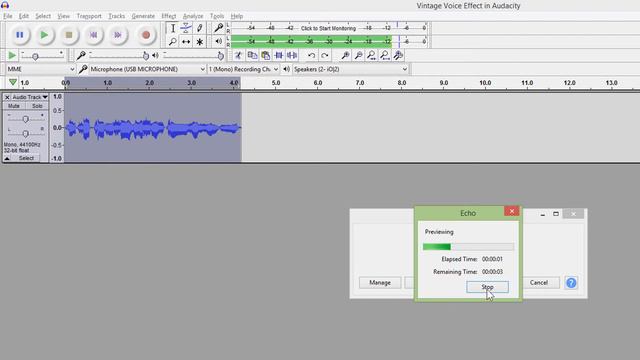Open the playback meter speaker icon

218,41
